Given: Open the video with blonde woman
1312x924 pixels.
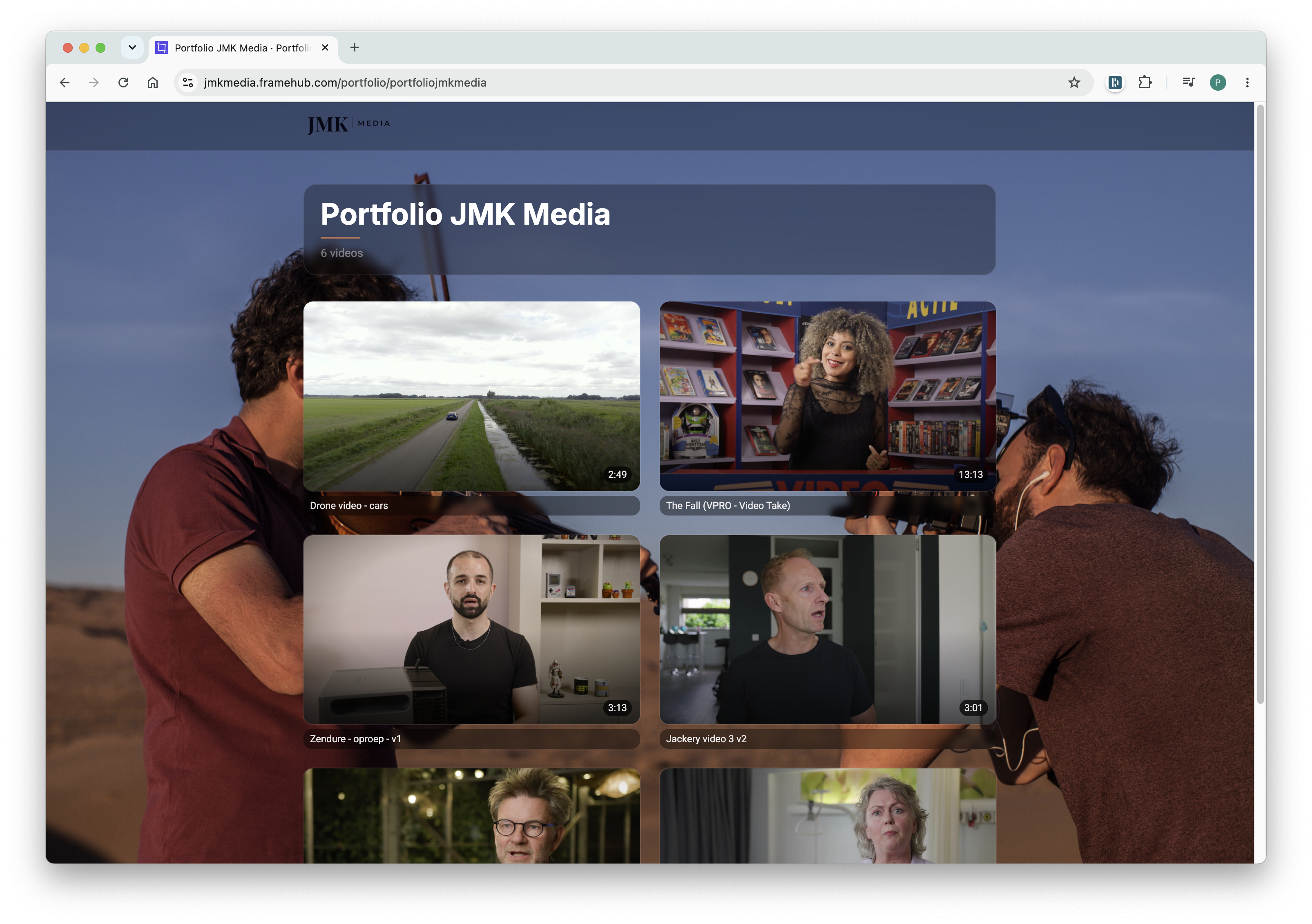Looking at the screenshot, I should point(828,816).
